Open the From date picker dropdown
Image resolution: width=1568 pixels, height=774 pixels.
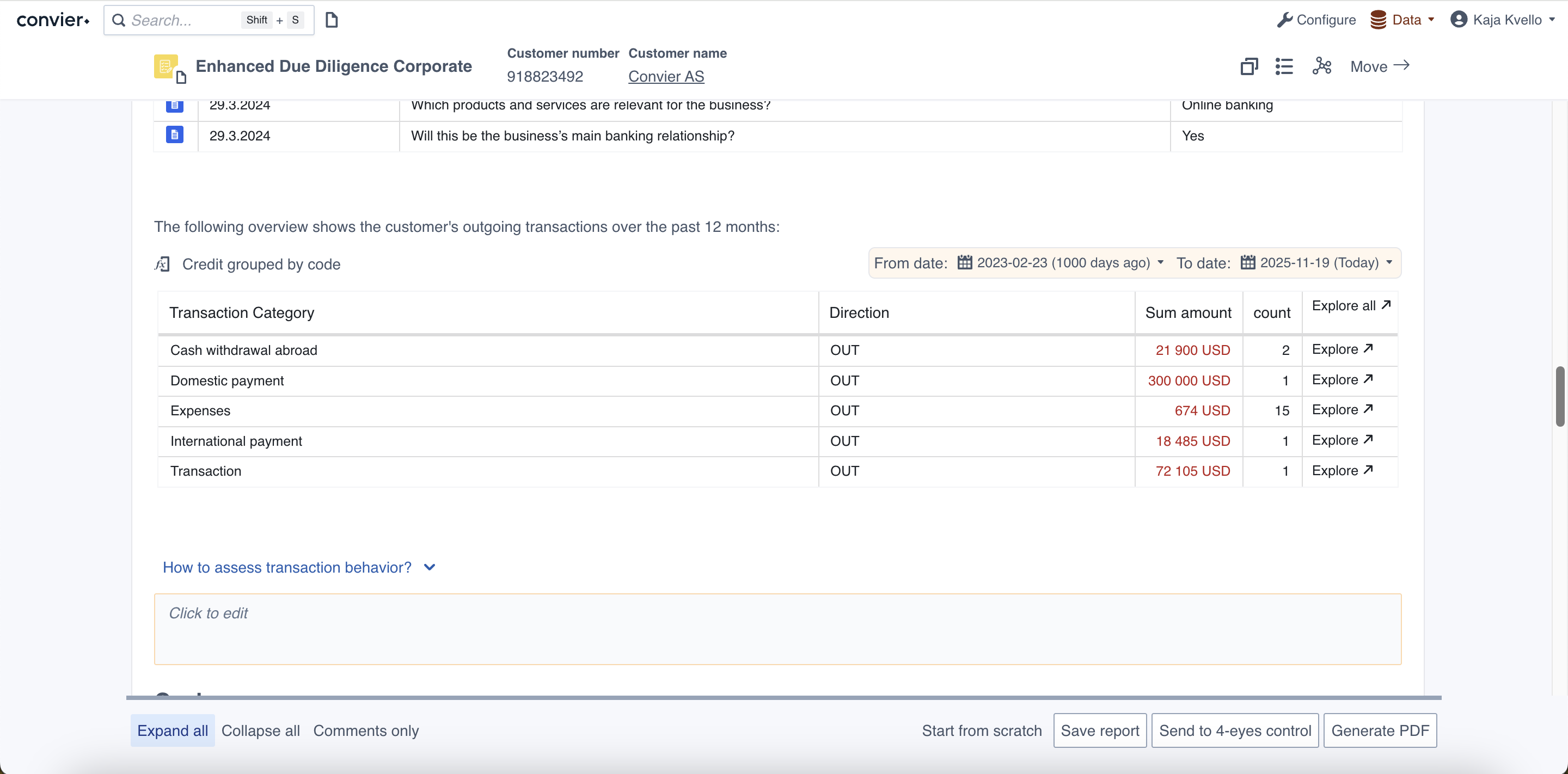[x=1061, y=263]
